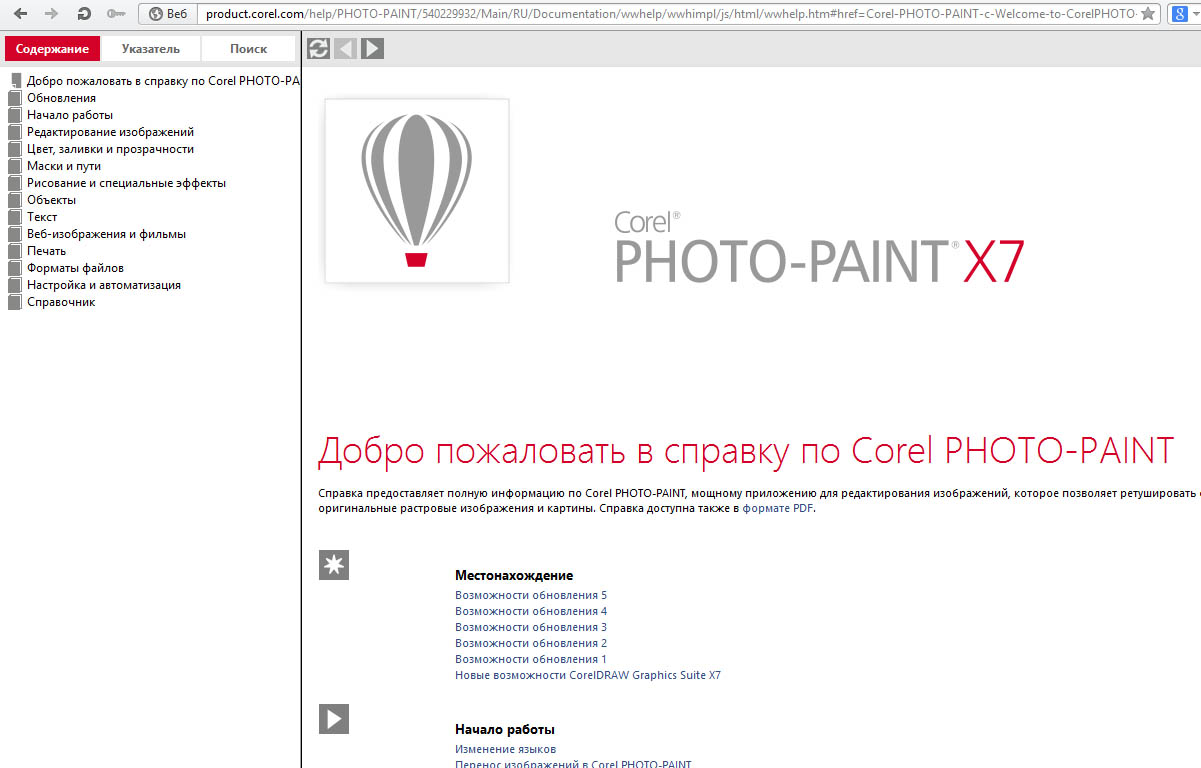
Task: Open Возможности обновления 4 link
Action: (x=531, y=611)
